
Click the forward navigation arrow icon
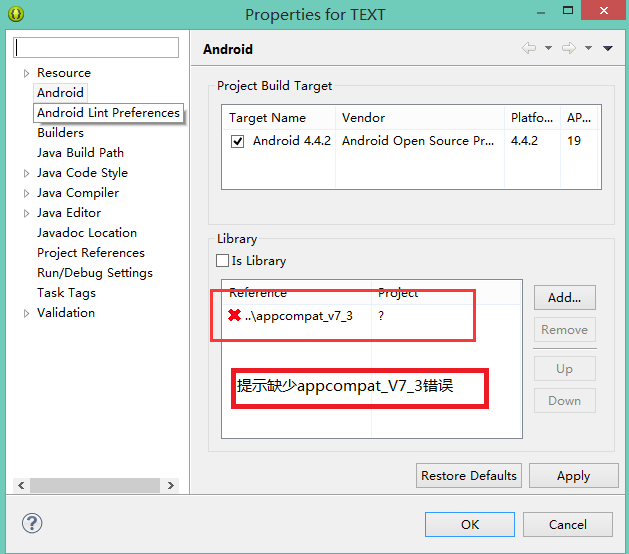tap(569, 48)
